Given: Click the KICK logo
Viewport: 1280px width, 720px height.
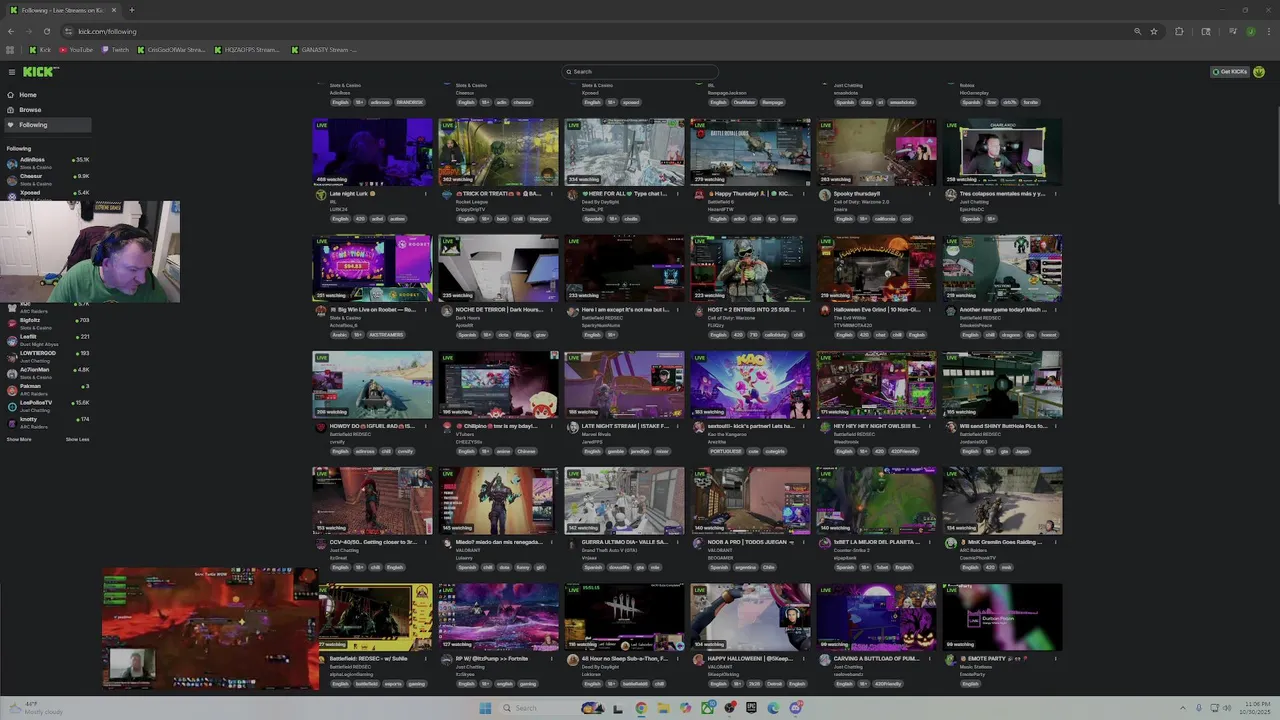Looking at the screenshot, I should [41, 72].
